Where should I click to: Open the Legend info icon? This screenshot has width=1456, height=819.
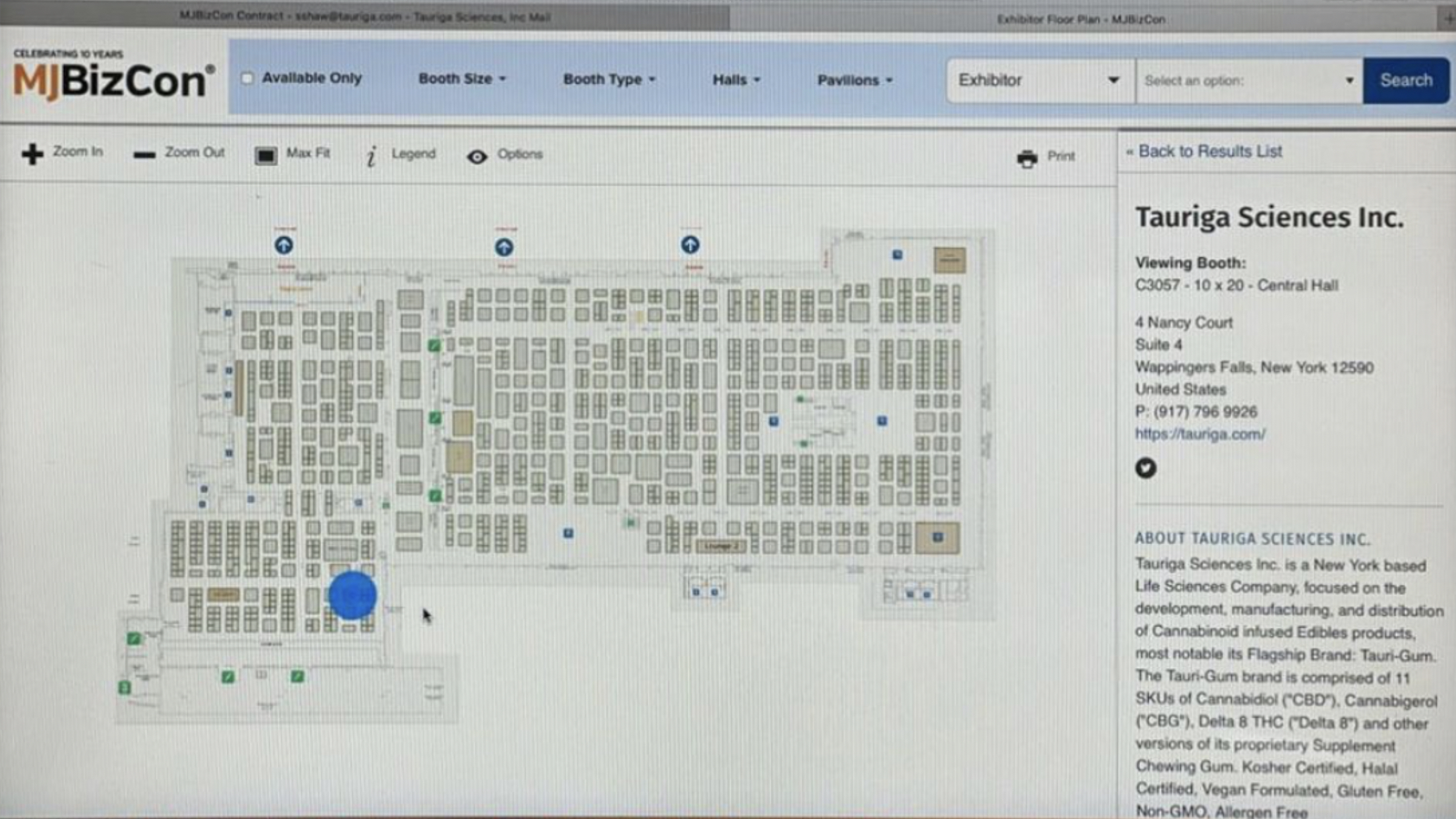click(371, 156)
